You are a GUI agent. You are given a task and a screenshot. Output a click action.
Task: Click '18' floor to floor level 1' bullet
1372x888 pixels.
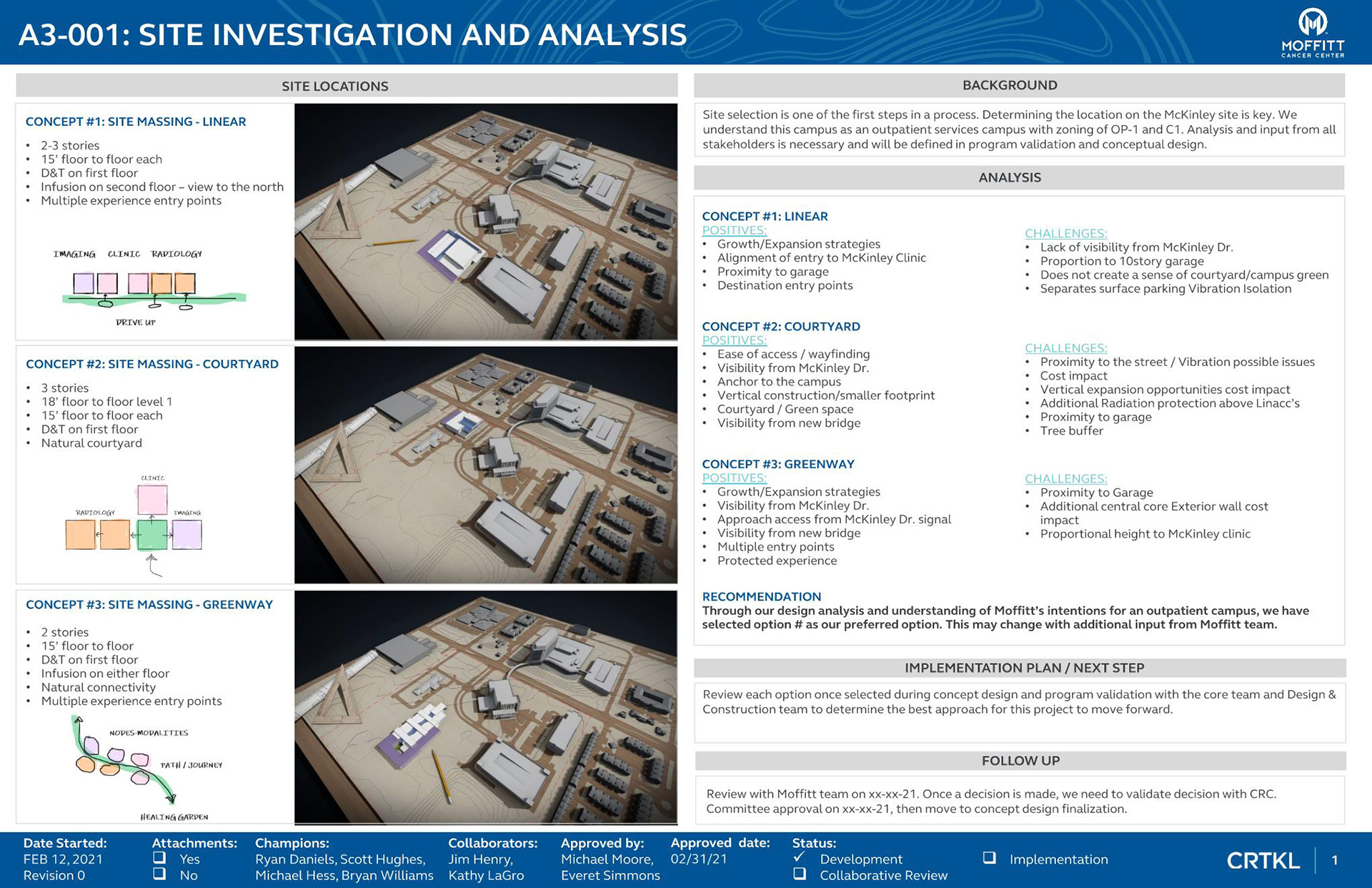point(106,402)
